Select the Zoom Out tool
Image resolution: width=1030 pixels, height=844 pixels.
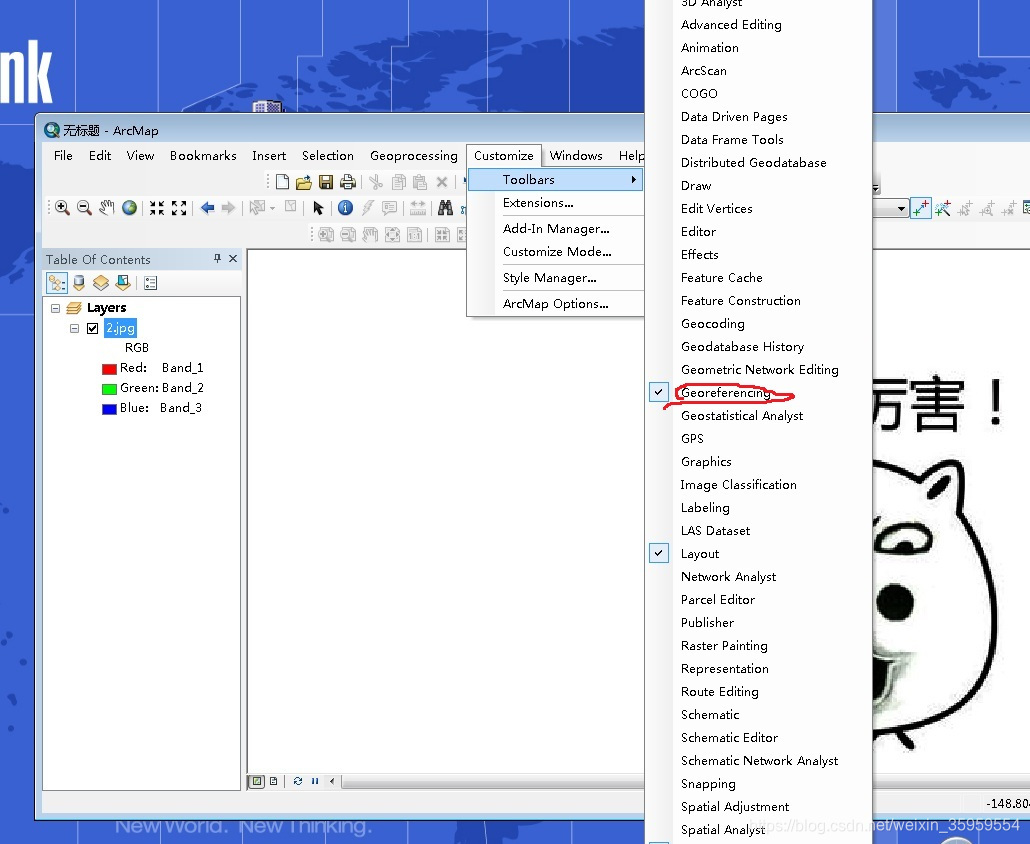[x=84, y=208]
